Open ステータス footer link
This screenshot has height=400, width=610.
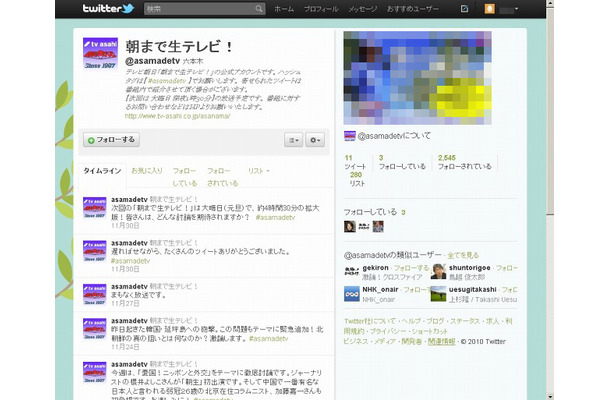click(x=465, y=321)
